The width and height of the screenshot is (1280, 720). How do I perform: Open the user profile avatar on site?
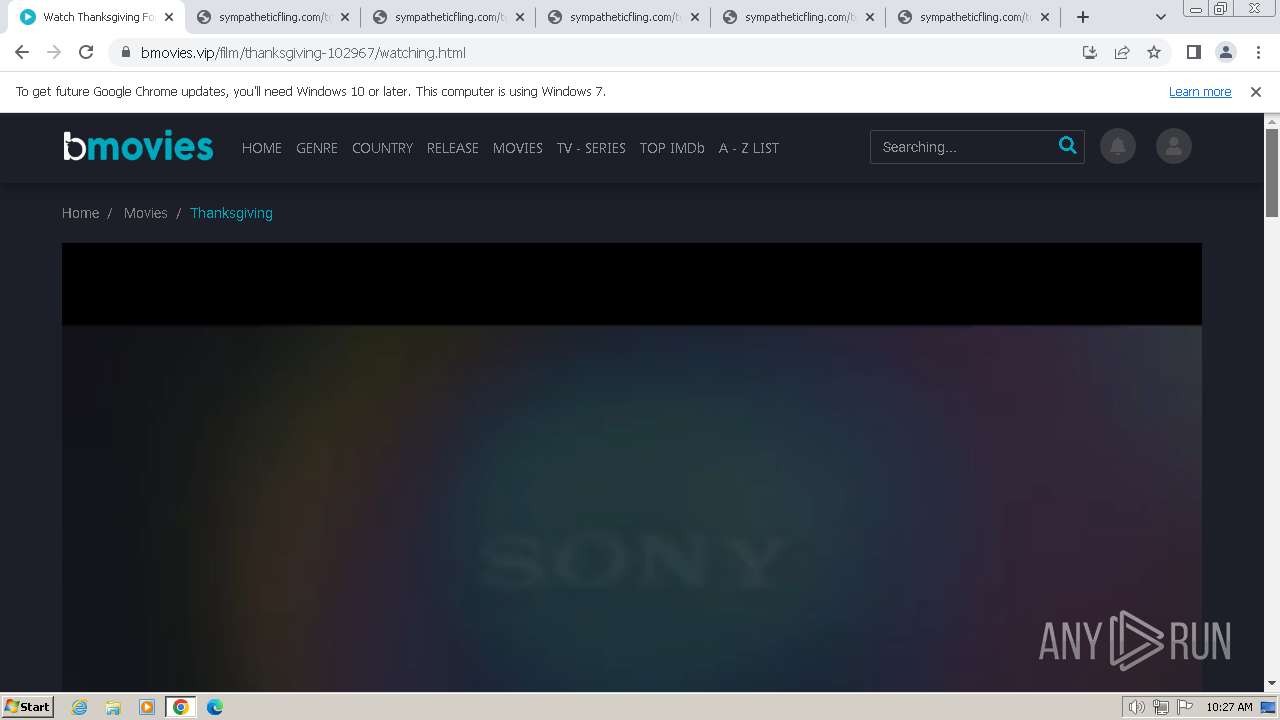click(x=1173, y=147)
